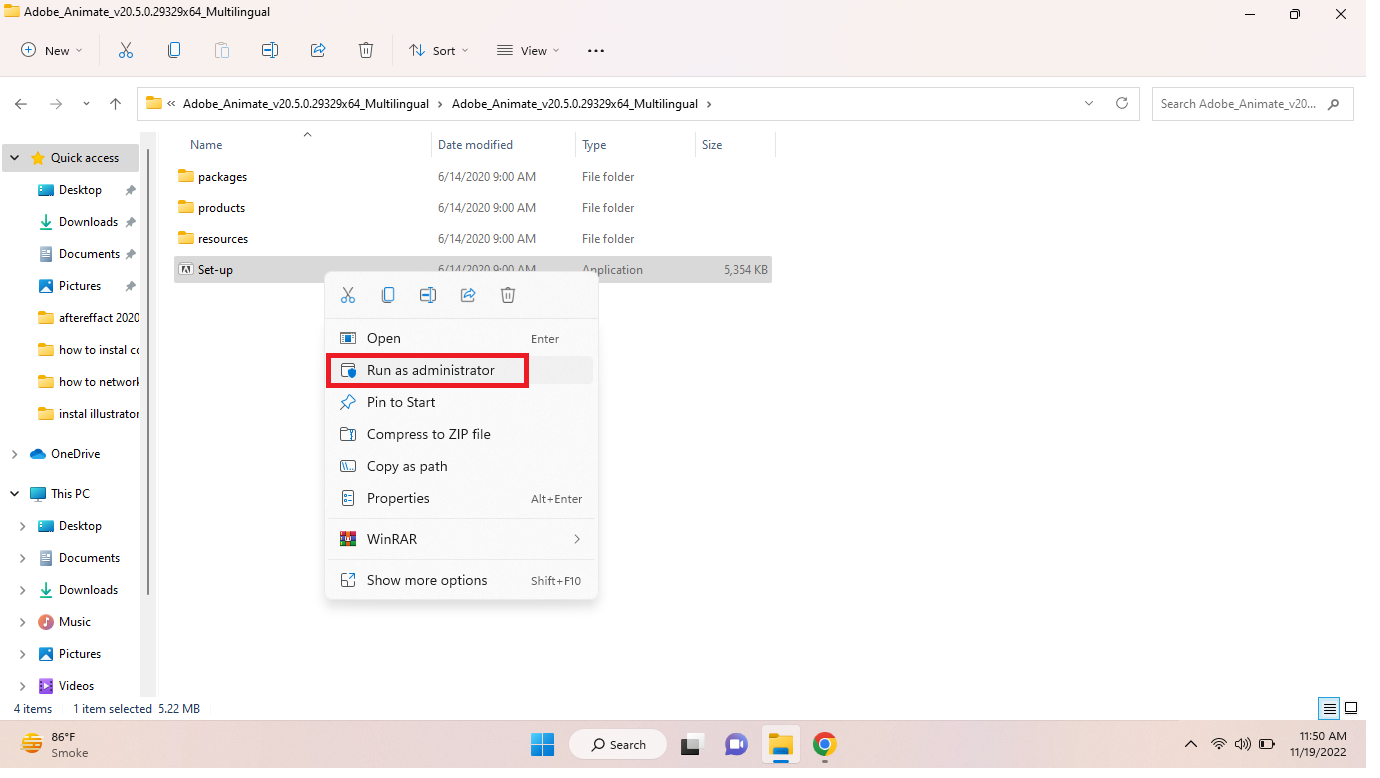This screenshot has width=1380, height=778.
Task: Open recent locations dropdown arrow
Action: 86,103
